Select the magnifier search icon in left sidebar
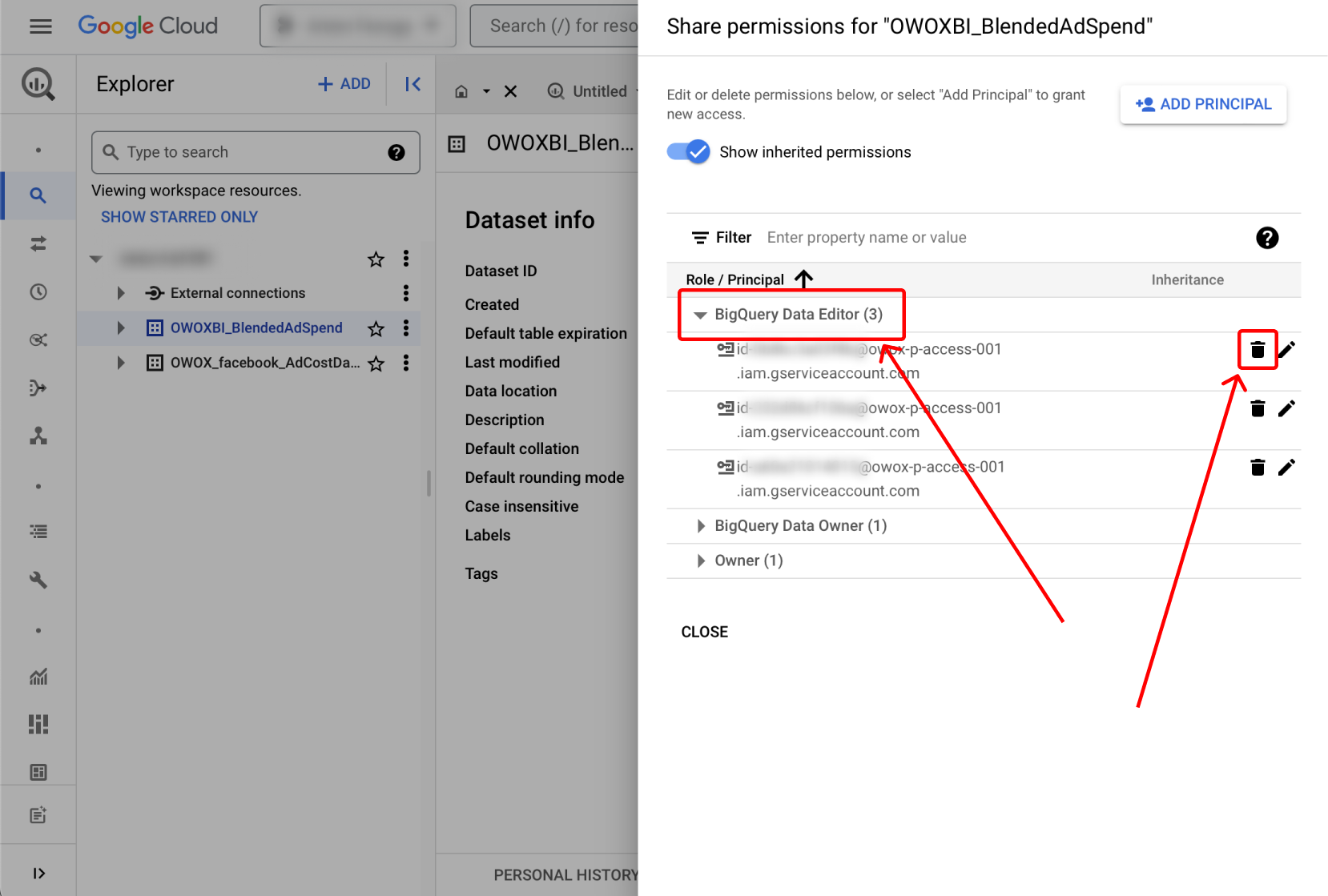This screenshot has width=1328, height=896. coord(38,195)
